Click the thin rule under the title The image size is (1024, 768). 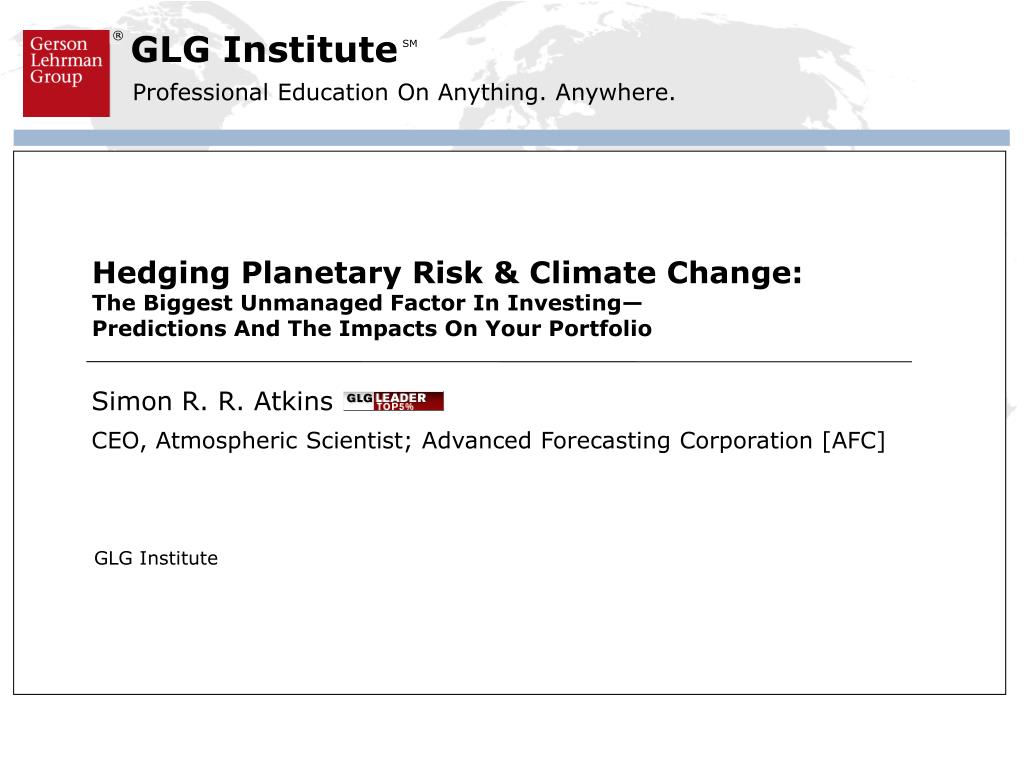tap(499, 361)
